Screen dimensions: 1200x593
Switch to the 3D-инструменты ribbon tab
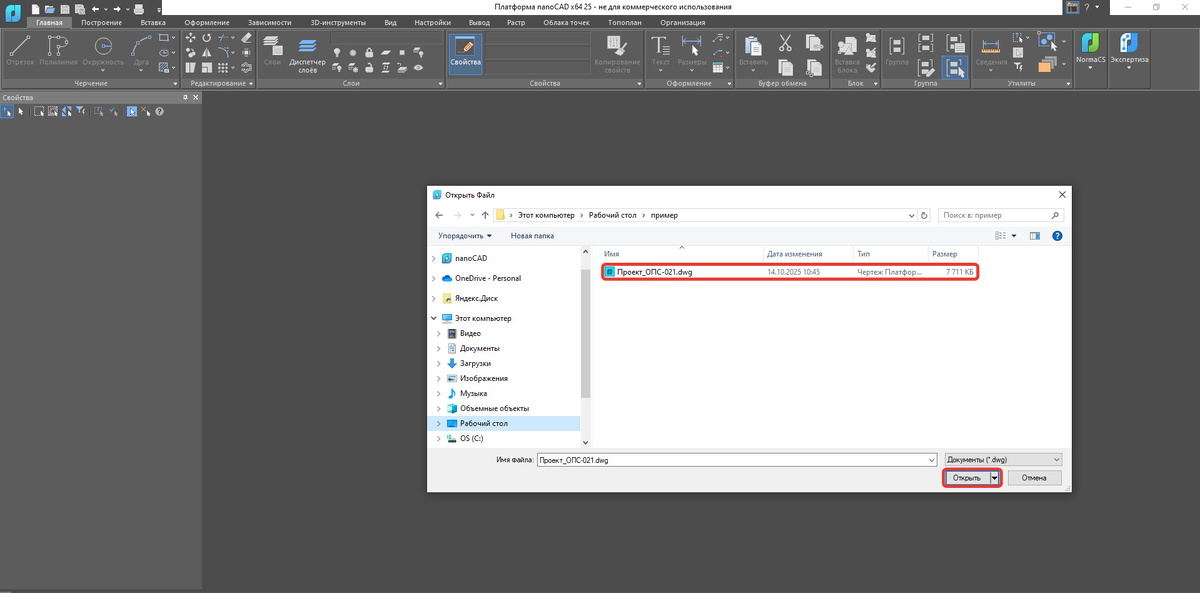338,22
